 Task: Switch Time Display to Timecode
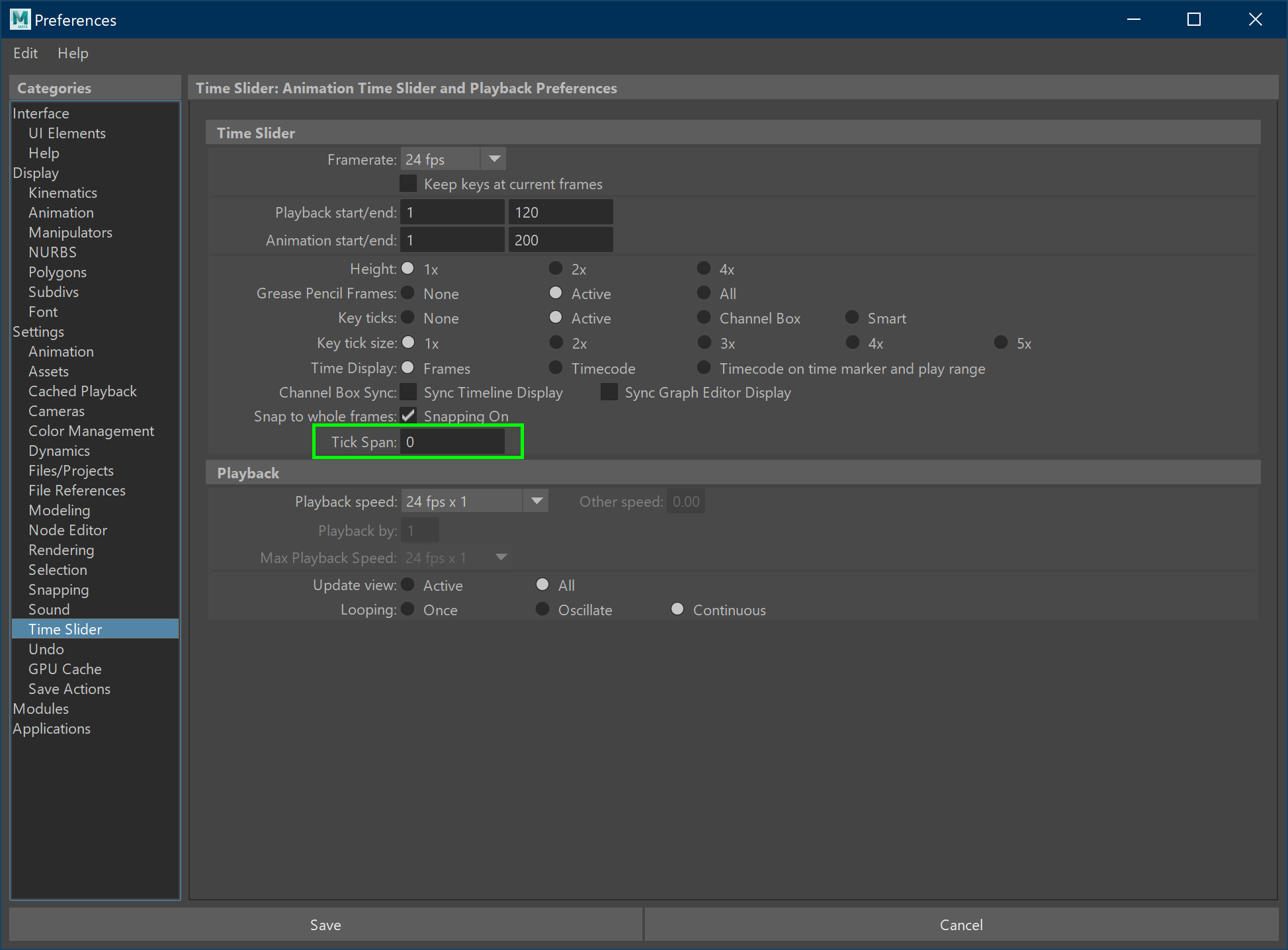[x=555, y=368]
